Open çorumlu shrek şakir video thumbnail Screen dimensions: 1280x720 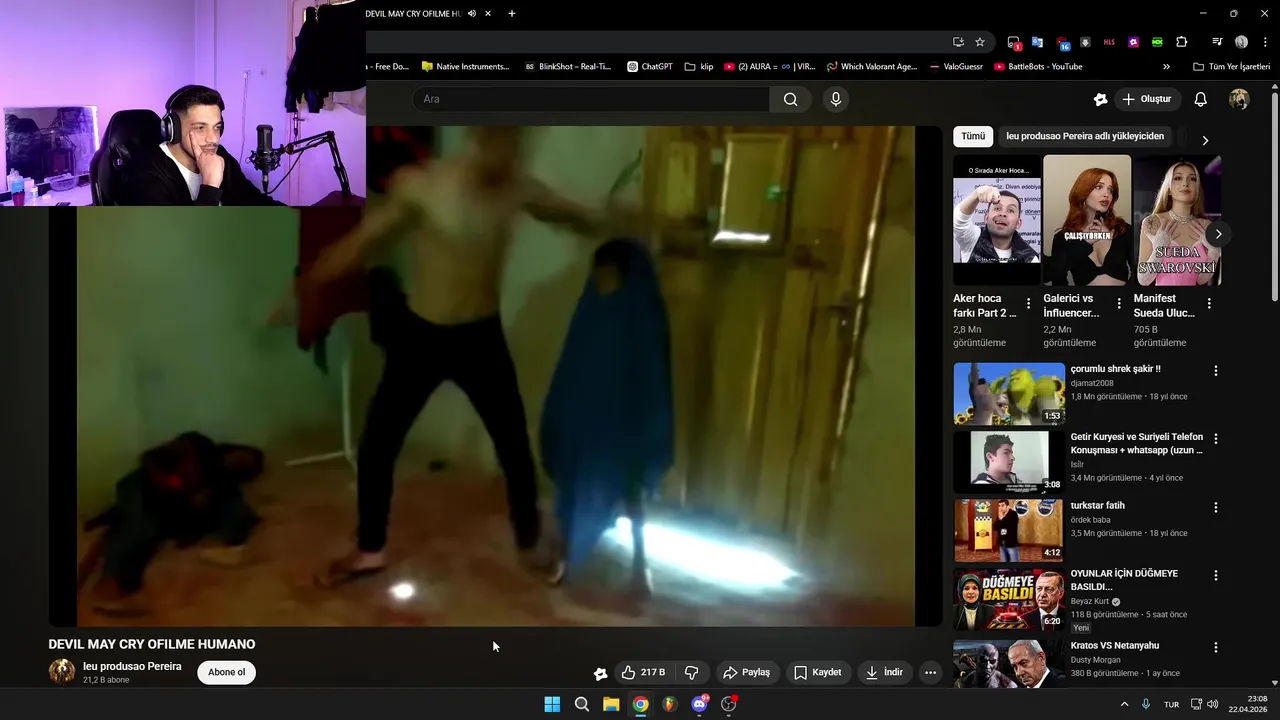tap(1009, 394)
